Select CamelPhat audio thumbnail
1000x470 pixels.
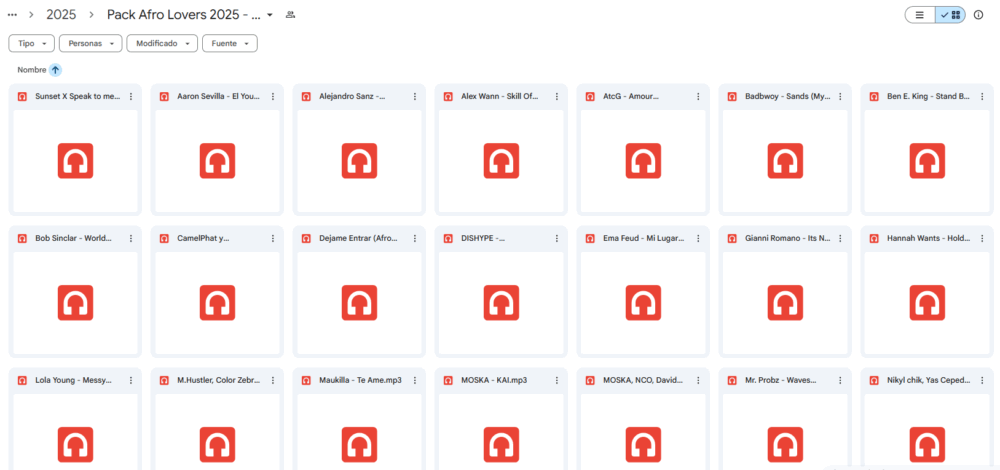coord(217,303)
